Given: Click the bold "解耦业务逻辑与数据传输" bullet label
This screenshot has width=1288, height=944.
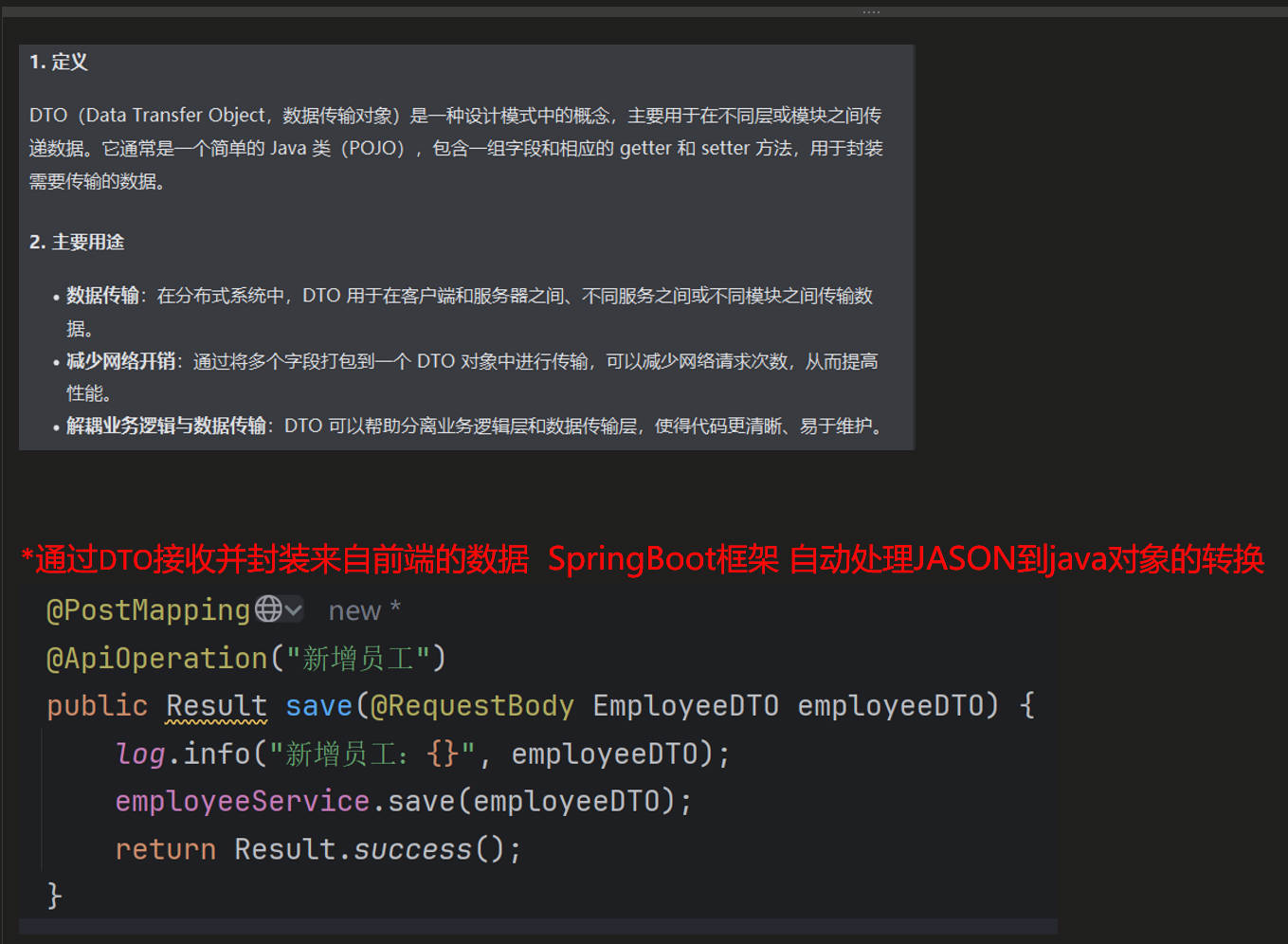Looking at the screenshot, I should point(166,426).
